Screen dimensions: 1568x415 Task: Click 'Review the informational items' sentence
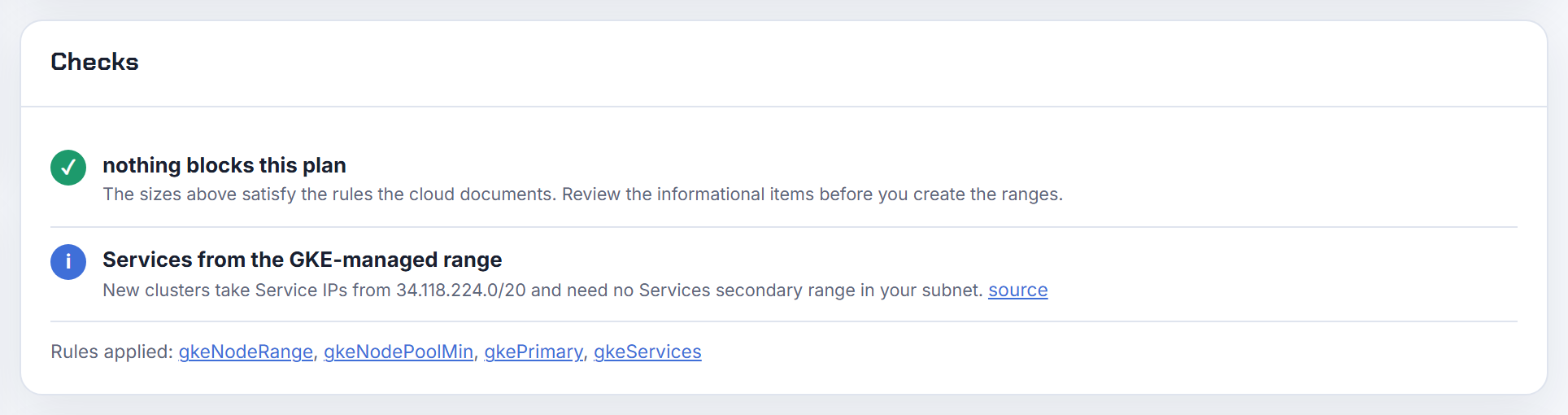688,194
